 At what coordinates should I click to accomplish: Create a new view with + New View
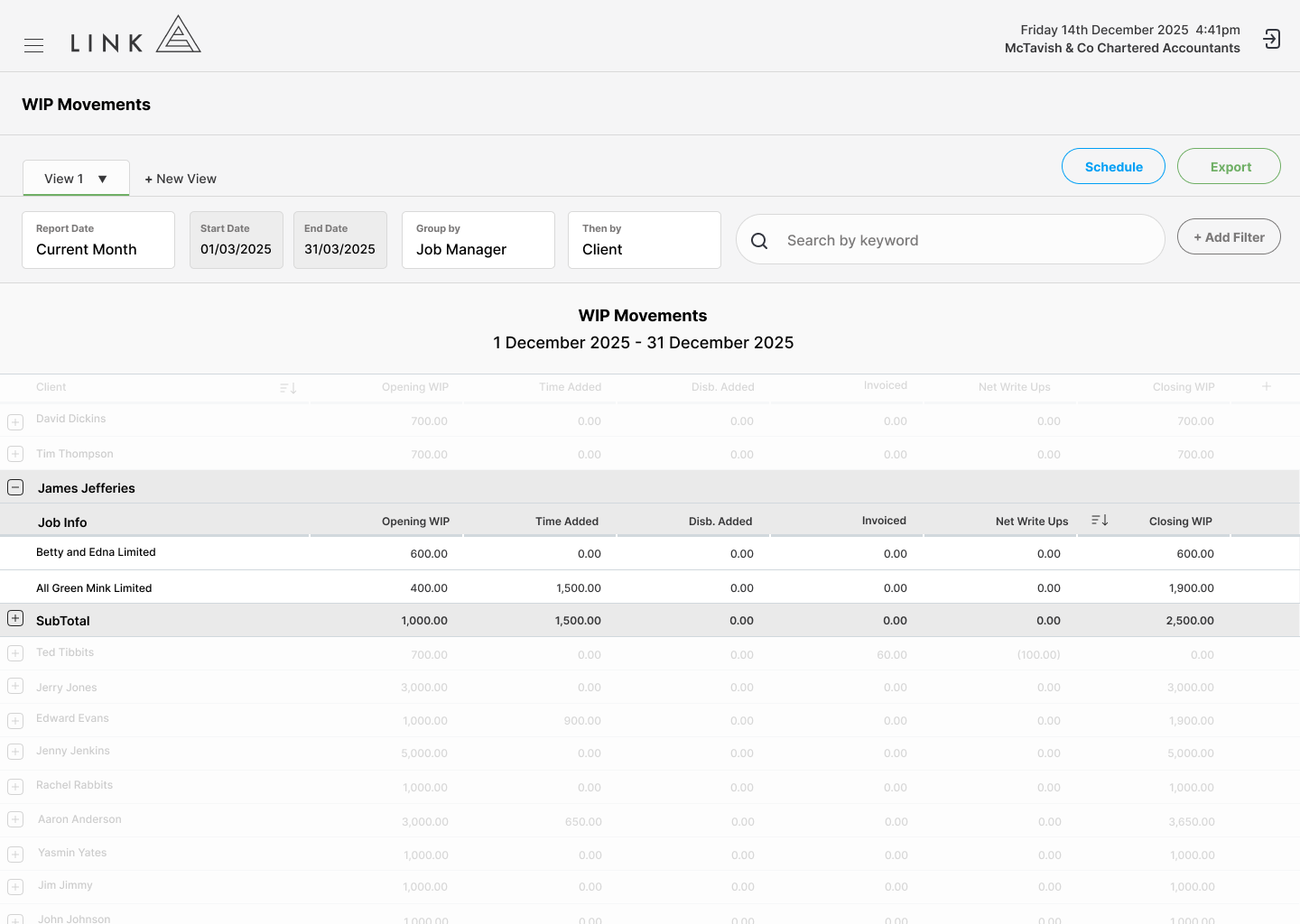[181, 179]
